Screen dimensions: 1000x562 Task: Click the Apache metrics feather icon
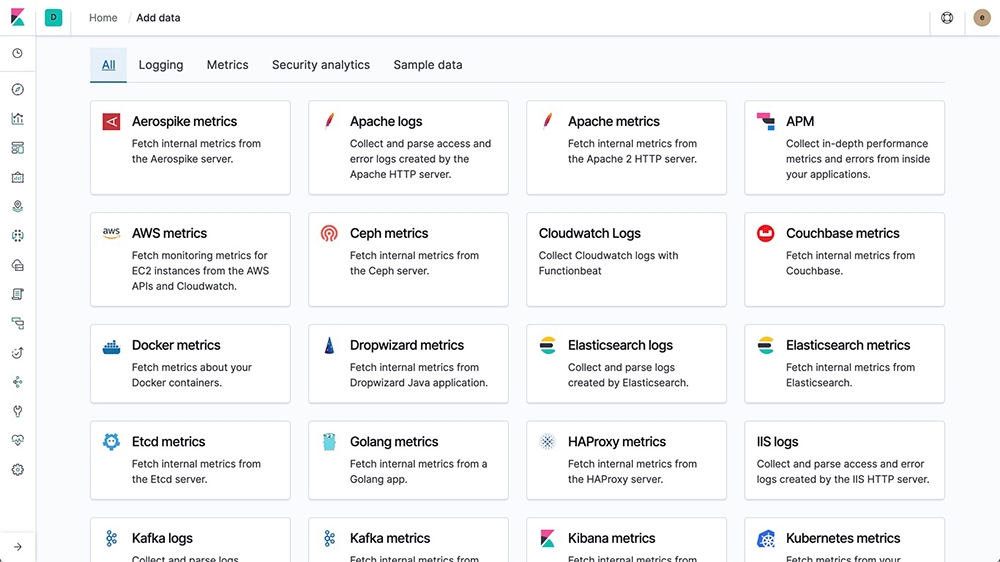tap(547, 121)
